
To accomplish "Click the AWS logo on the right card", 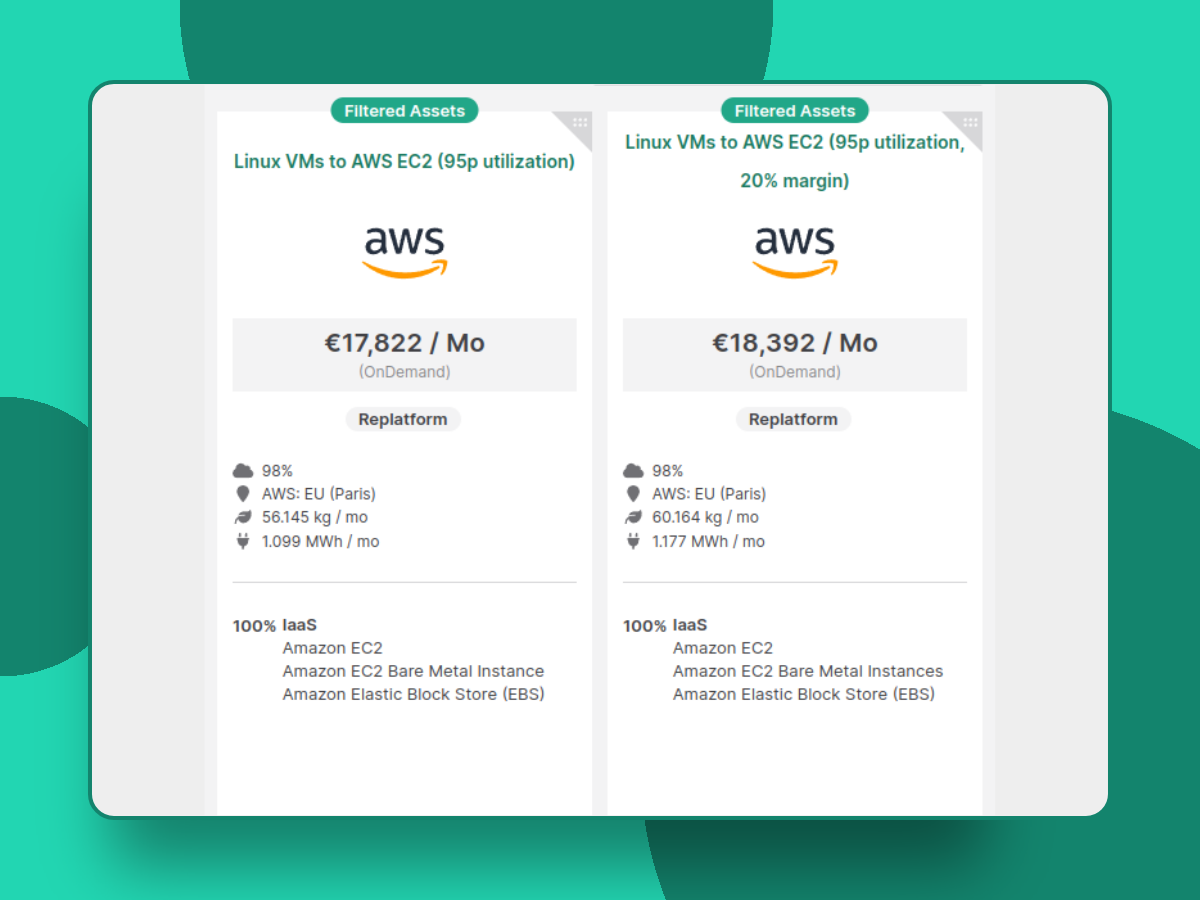I will click(x=794, y=249).
